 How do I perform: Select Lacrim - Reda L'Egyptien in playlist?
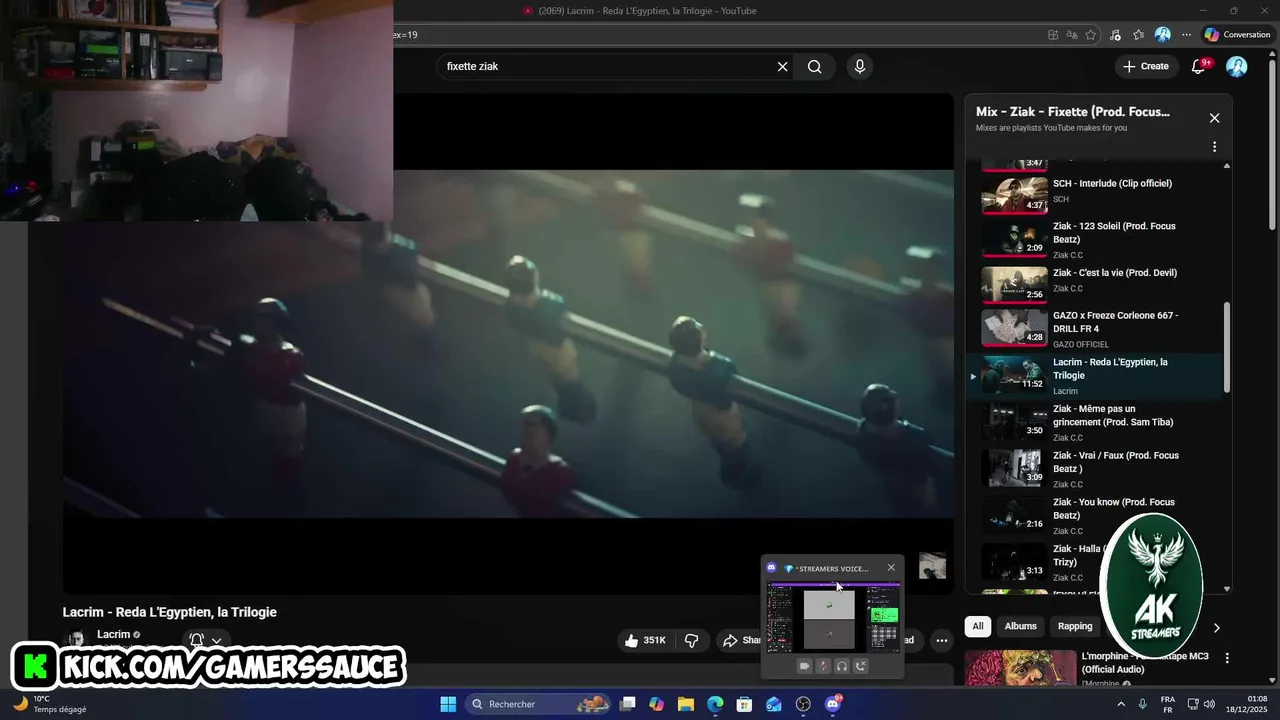[x=1095, y=376]
